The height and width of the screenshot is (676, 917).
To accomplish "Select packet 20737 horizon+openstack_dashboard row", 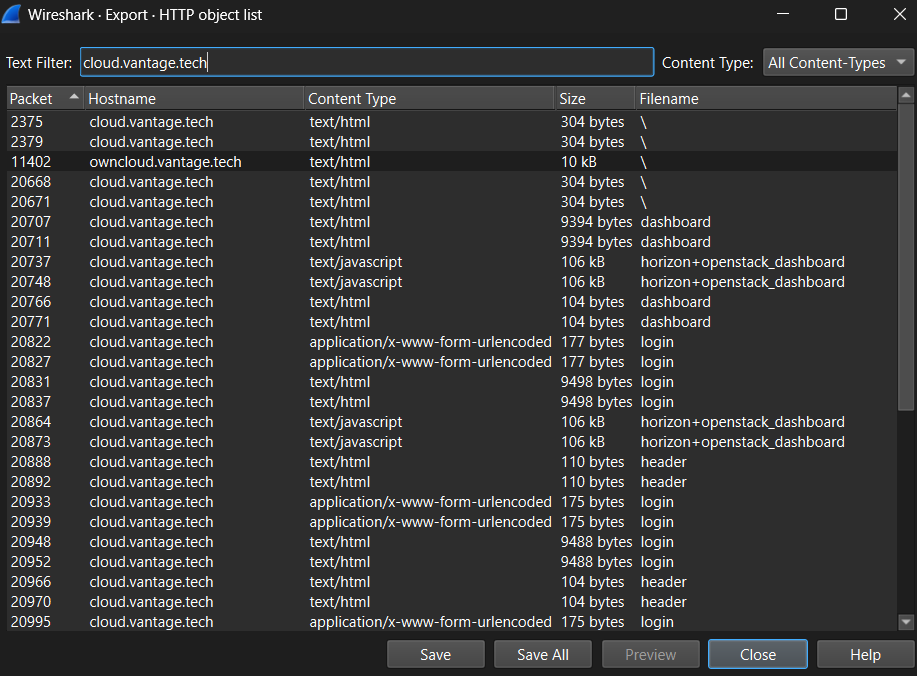I will (x=451, y=261).
